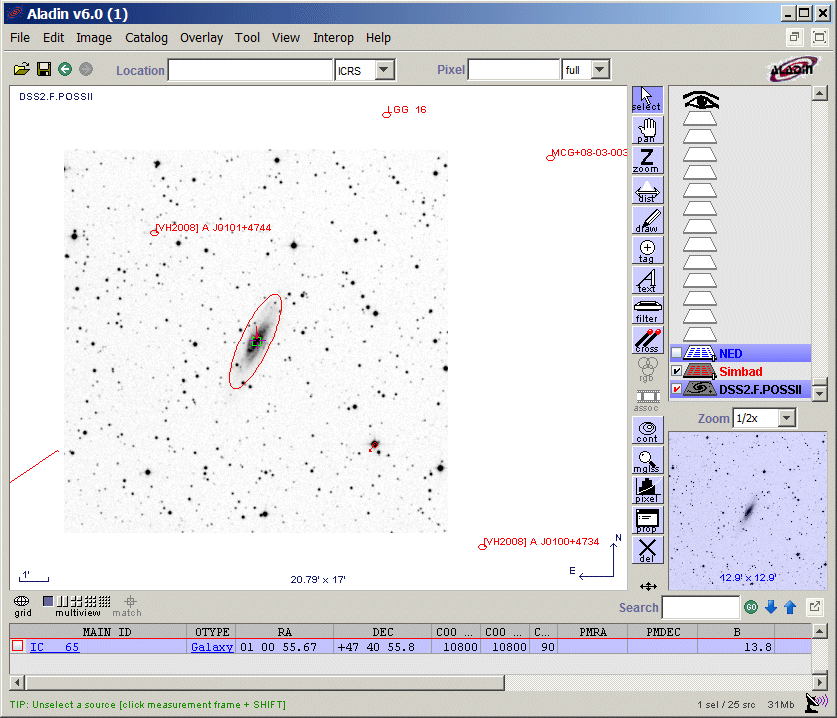Expand the Zoom 1/2x dropdown
Viewport: 837px width, 718px height.
tap(786, 418)
